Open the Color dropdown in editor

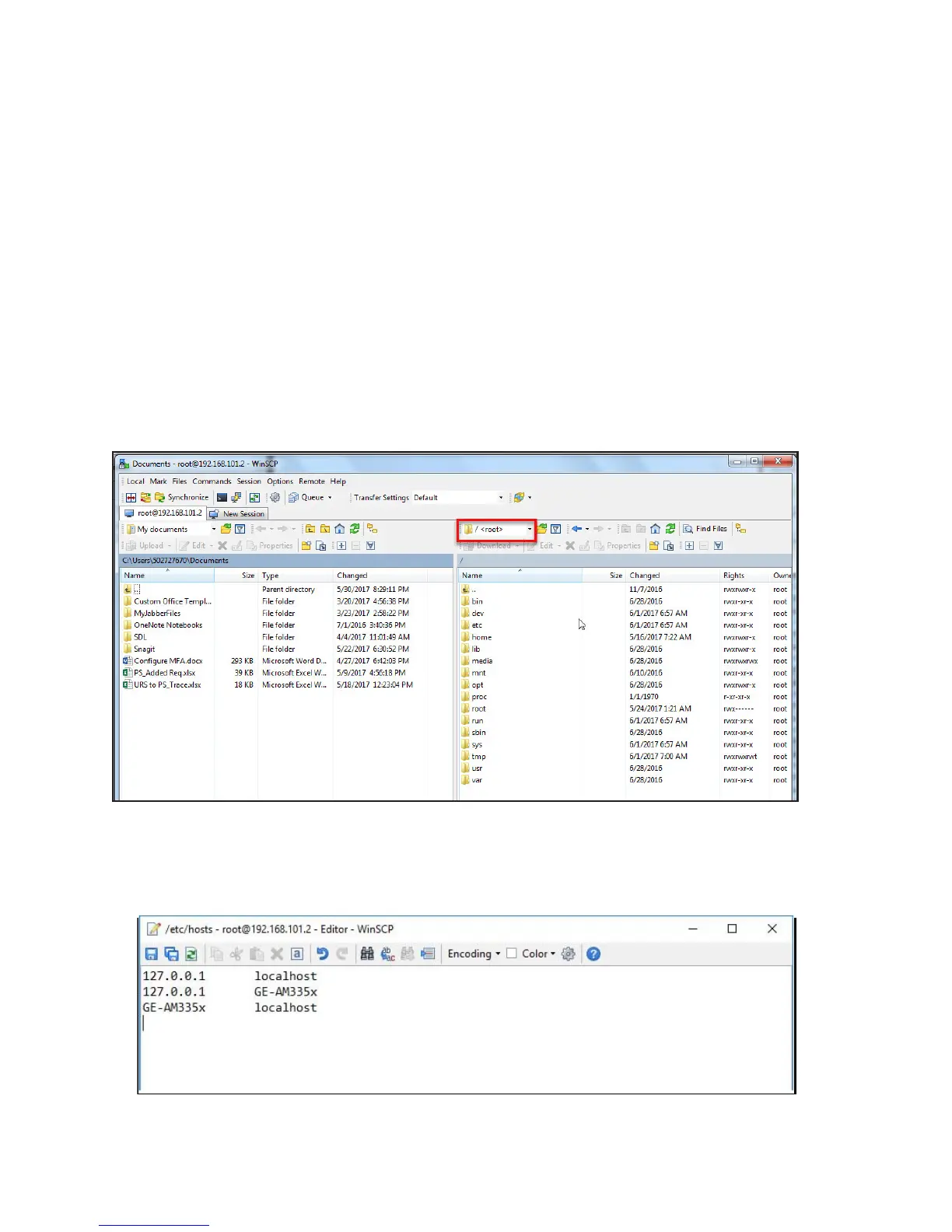[538, 954]
